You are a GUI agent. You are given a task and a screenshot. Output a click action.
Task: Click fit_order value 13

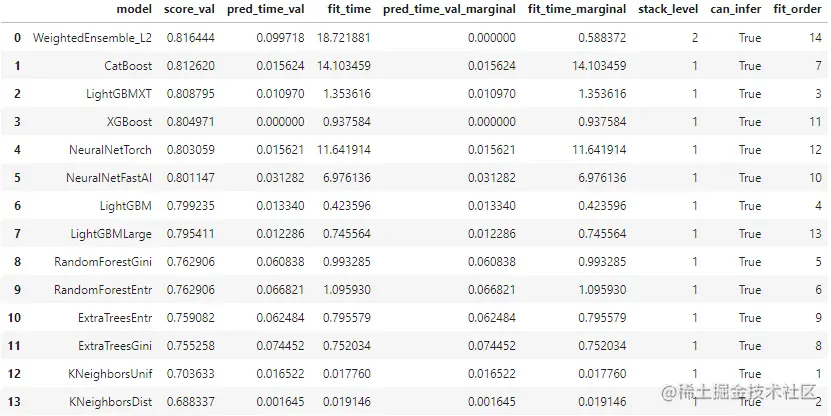pyautogui.click(x=815, y=234)
